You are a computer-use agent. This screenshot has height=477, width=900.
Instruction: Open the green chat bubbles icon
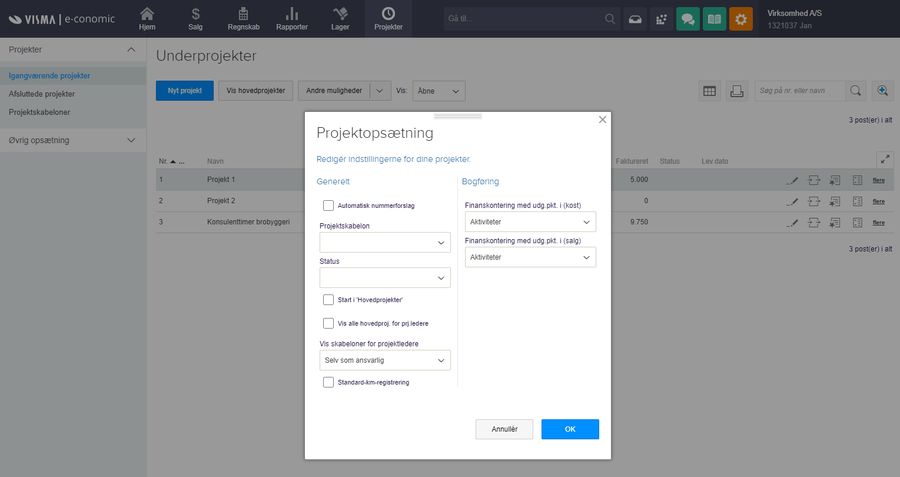pos(688,19)
